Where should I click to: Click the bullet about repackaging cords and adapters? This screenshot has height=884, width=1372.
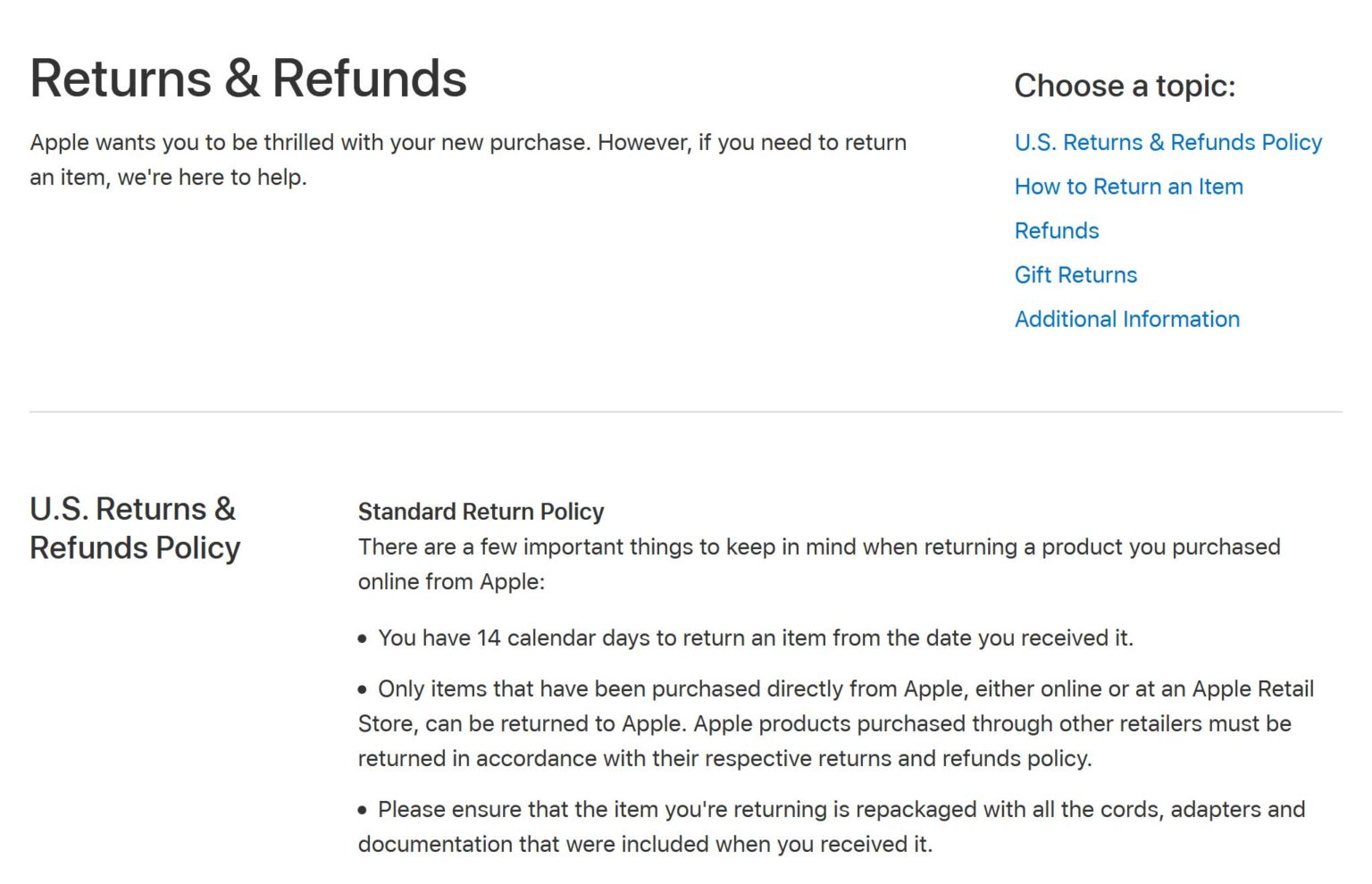tap(831, 826)
